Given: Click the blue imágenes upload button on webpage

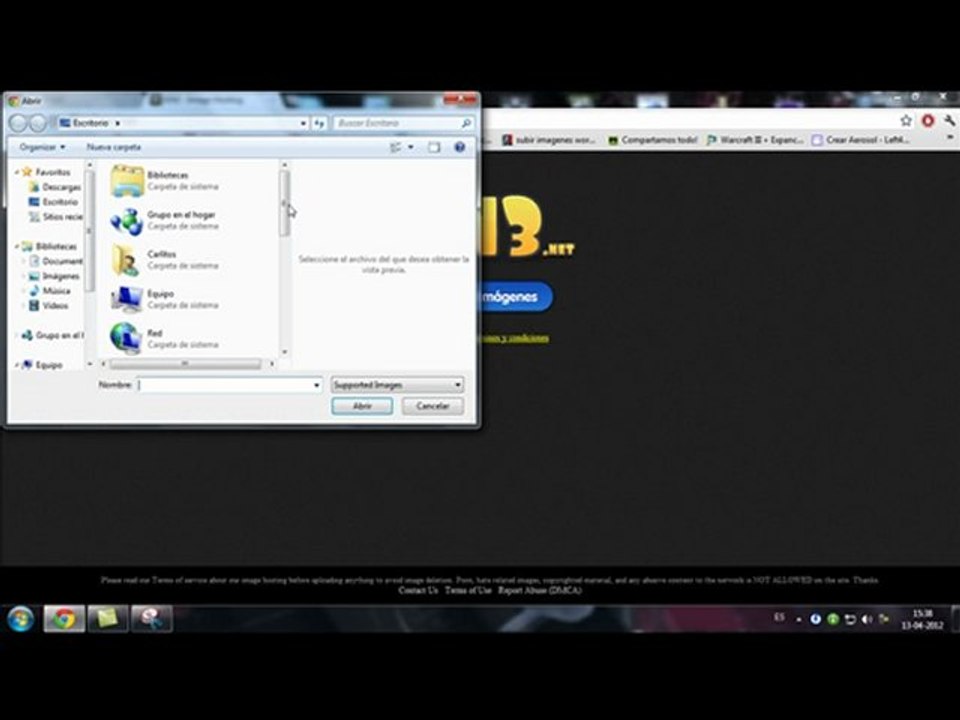Looking at the screenshot, I should tap(515, 297).
